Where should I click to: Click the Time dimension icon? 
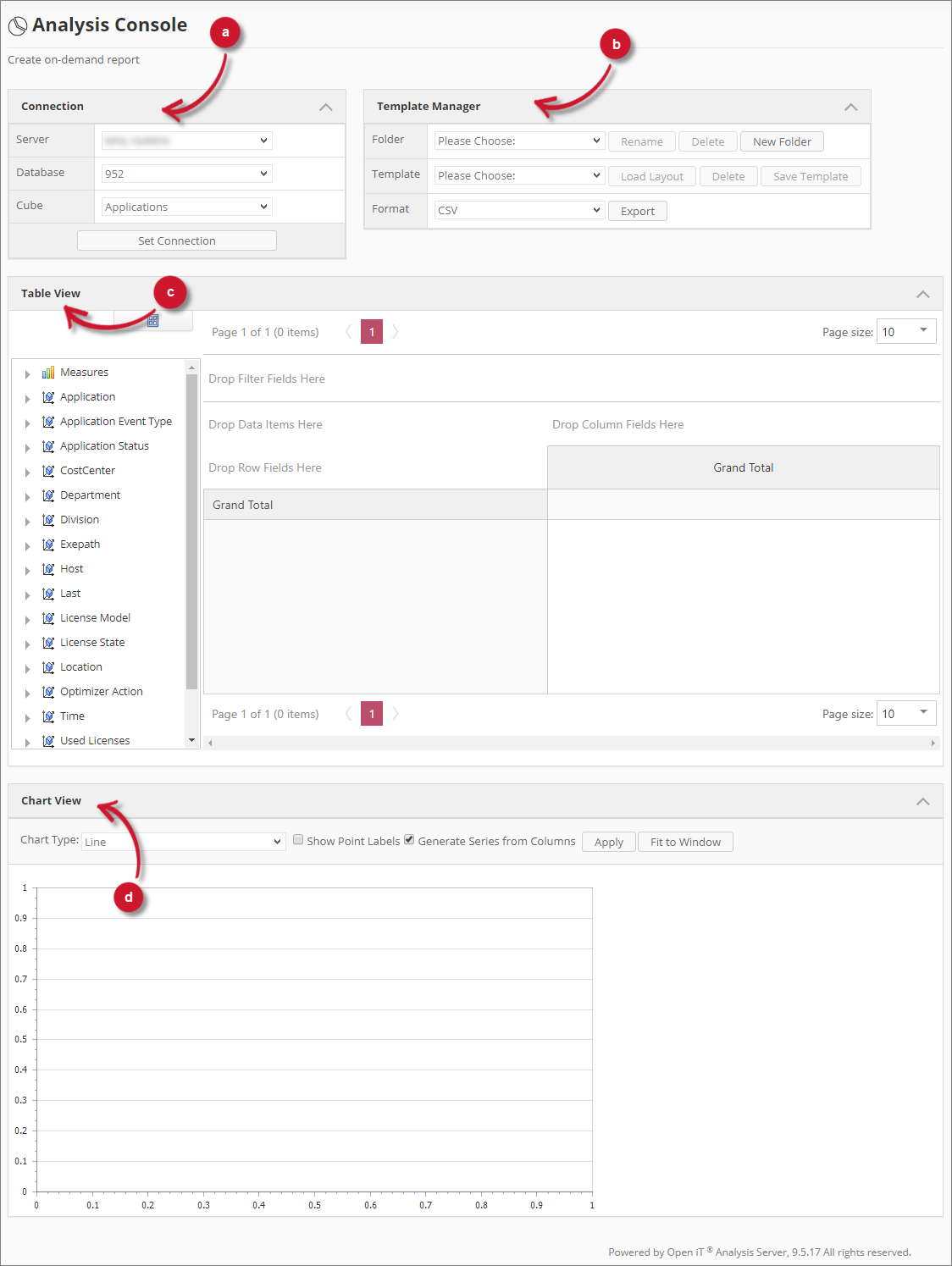pyautogui.click(x=47, y=716)
